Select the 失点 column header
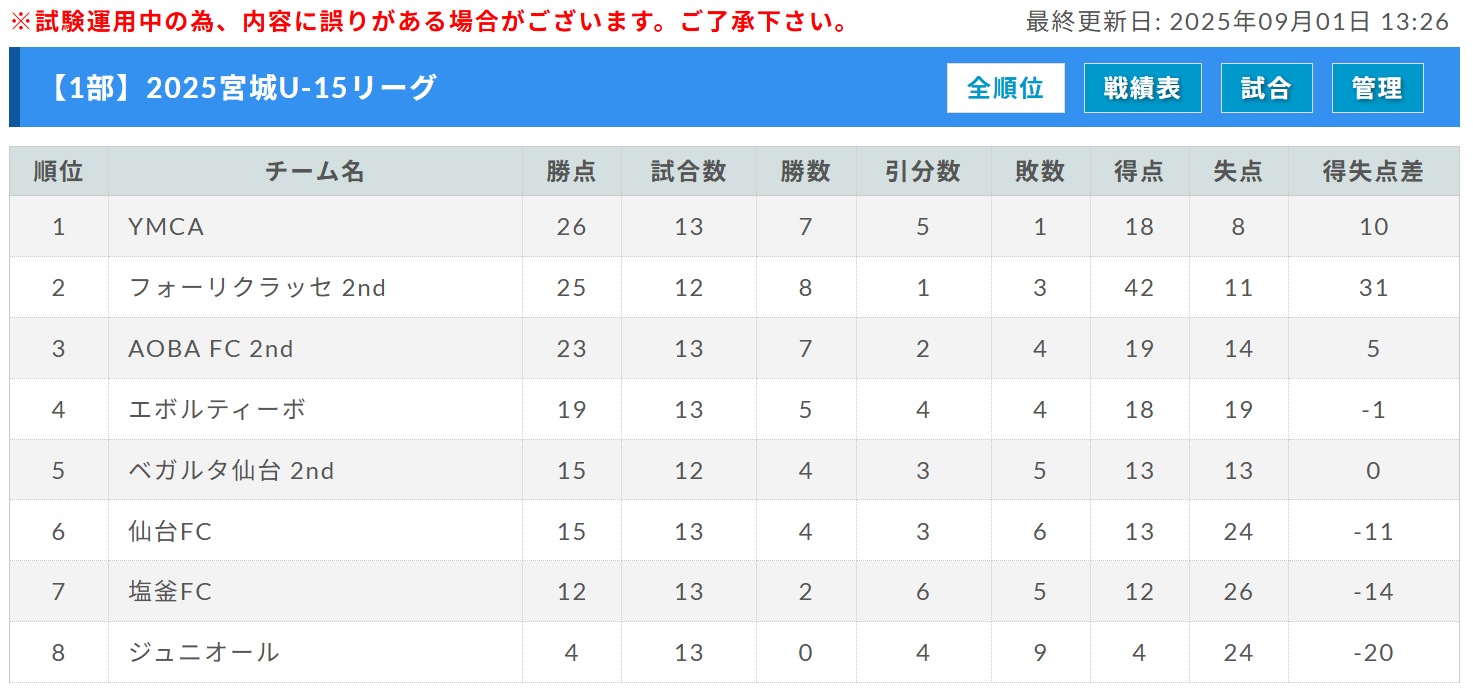The height and width of the screenshot is (694, 1473). click(1239, 171)
